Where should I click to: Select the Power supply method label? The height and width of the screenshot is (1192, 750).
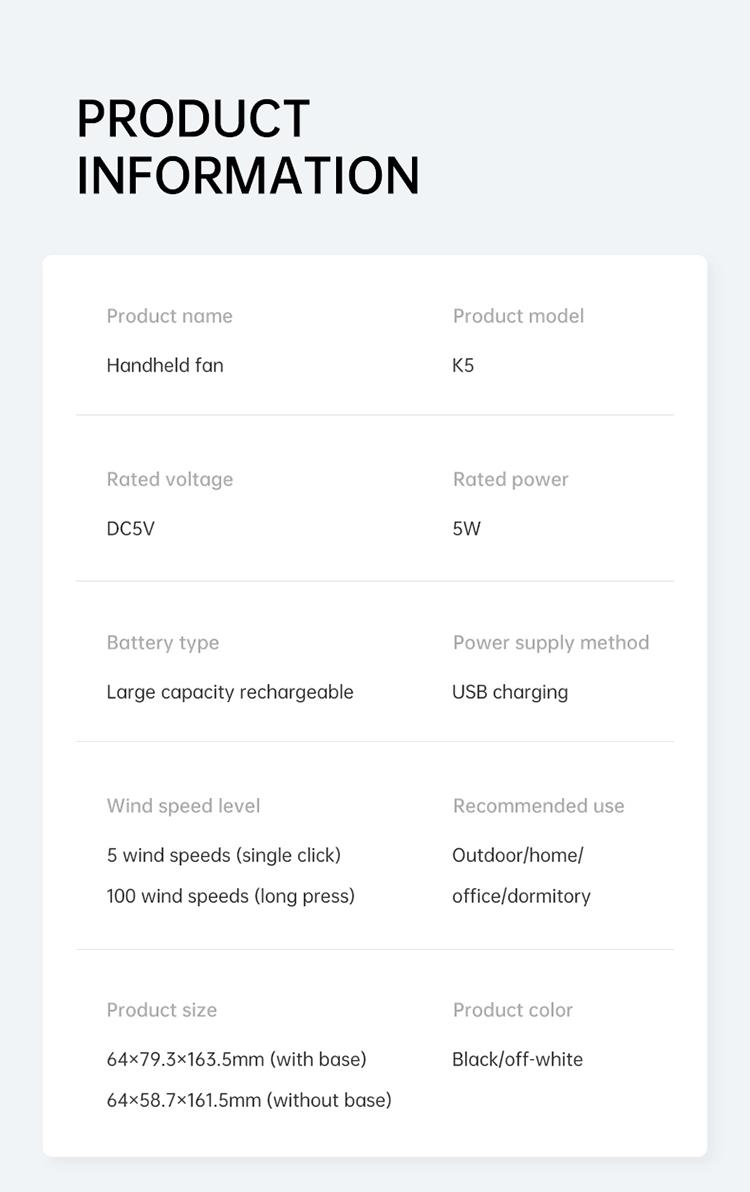pos(551,642)
